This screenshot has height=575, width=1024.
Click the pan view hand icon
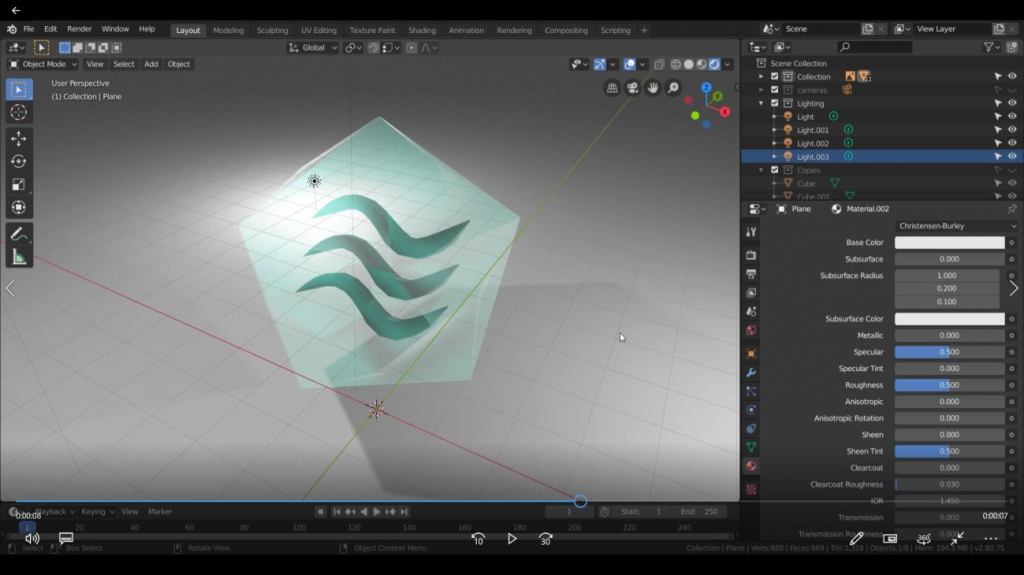pos(652,88)
